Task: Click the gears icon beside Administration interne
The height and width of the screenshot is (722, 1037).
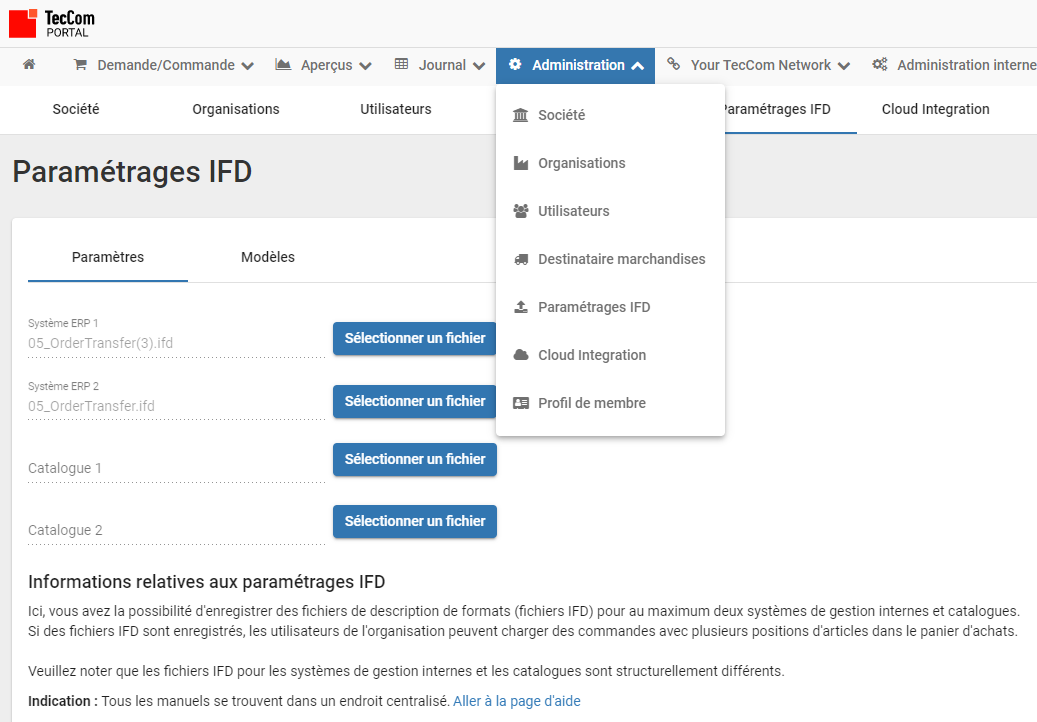Action: pyautogui.click(x=880, y=64)
